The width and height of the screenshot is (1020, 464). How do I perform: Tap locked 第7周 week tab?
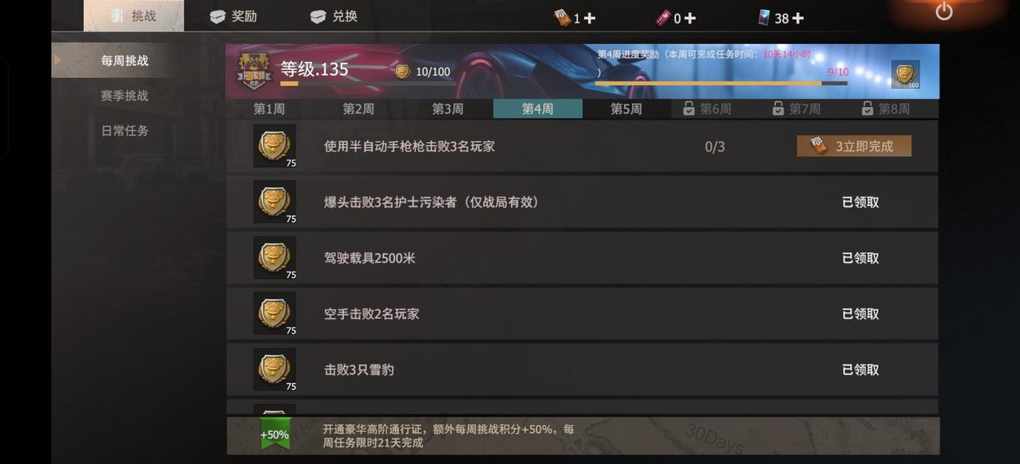(796, 109)
